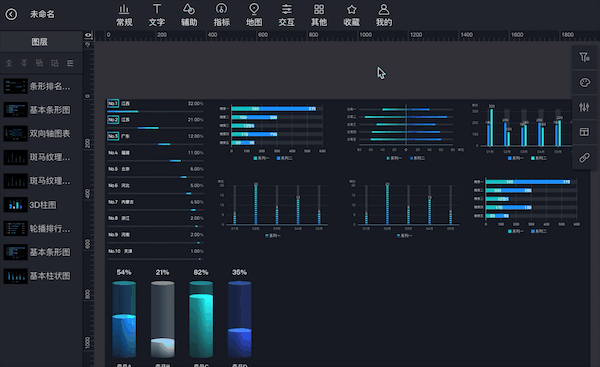Viewport: 600px width, 367px height.
Task: Click the 3D柱图 layer thumbnail
Action: click(15, 205)
